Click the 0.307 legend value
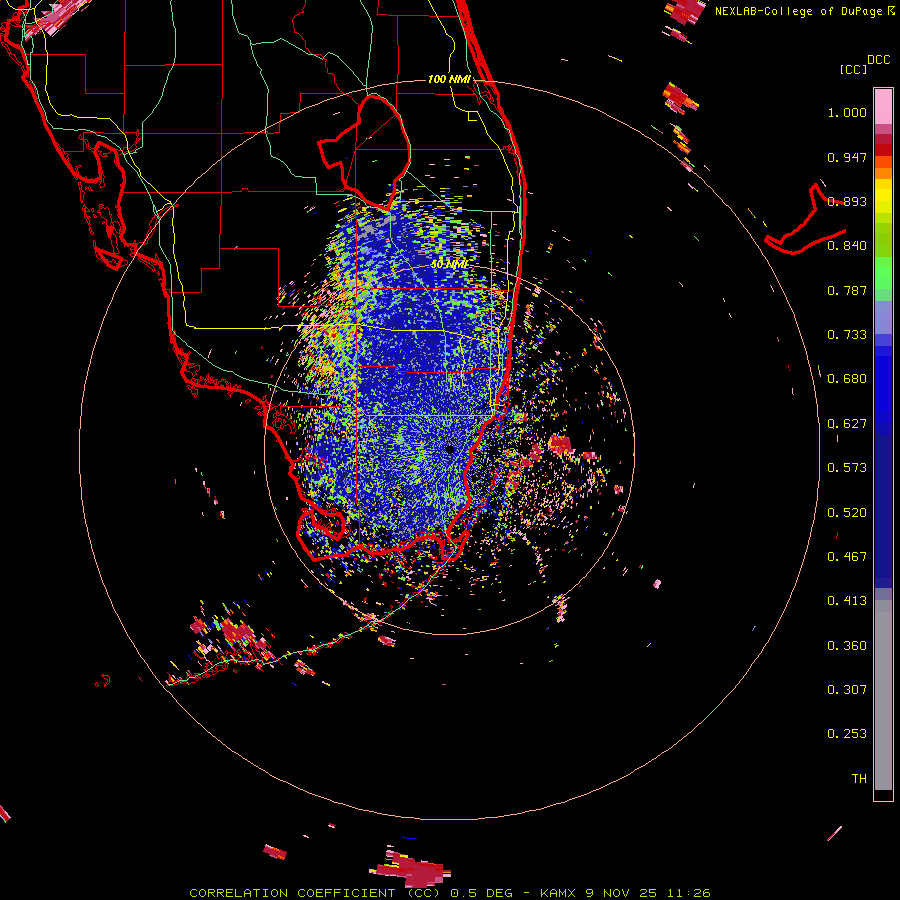 pos(847,690)
